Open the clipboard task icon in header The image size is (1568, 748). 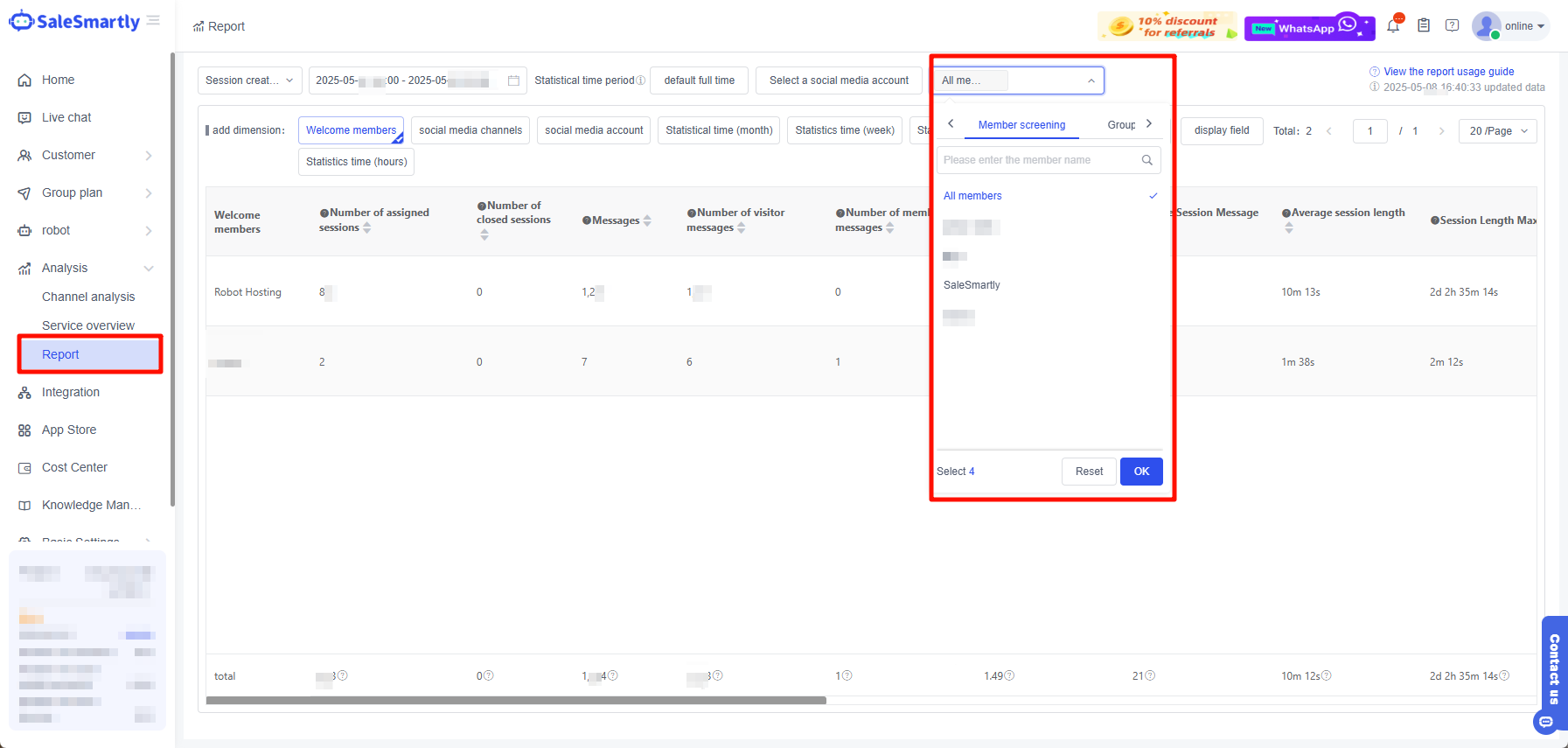pos(1424,26)
